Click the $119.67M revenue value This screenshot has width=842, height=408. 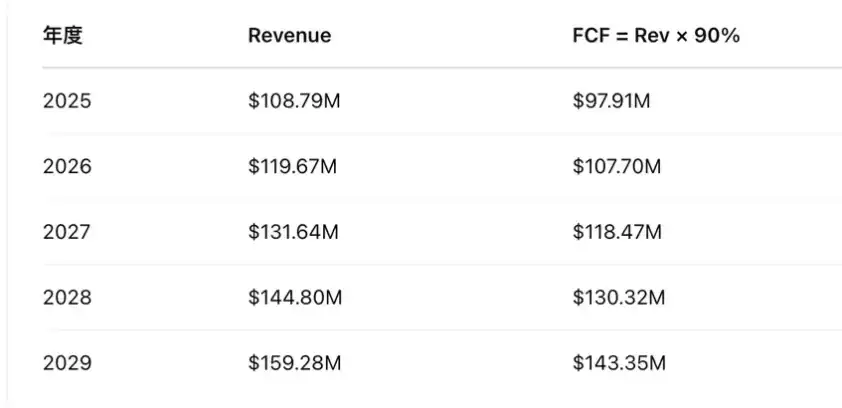pos(292,167)
